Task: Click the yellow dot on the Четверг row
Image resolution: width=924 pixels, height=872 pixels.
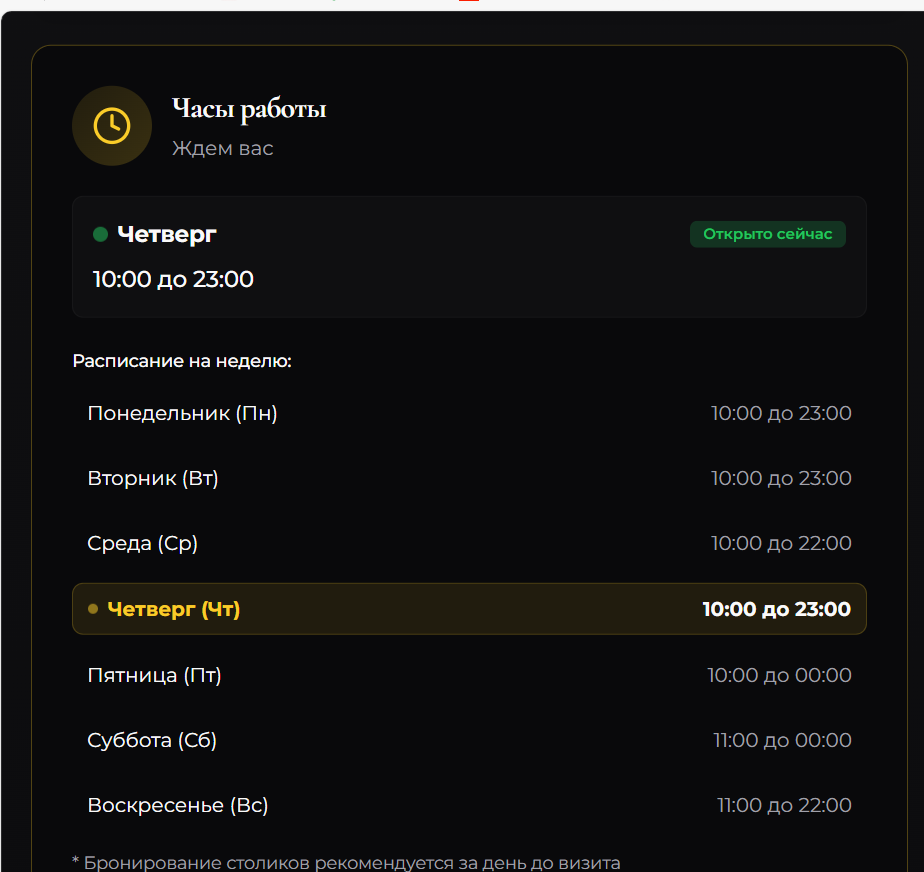Action: (92, 608)
